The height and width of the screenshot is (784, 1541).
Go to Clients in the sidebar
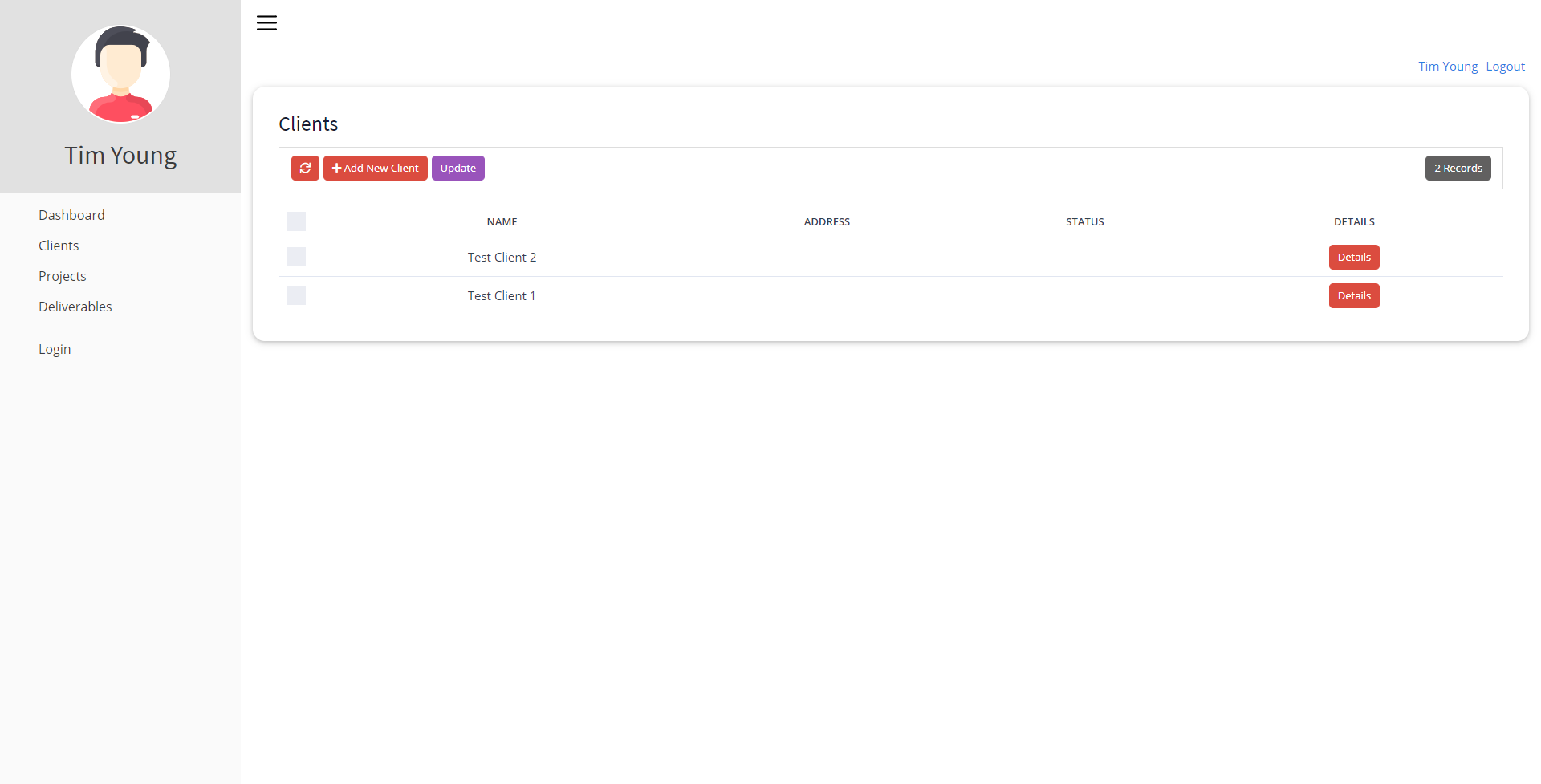point(59,246)
